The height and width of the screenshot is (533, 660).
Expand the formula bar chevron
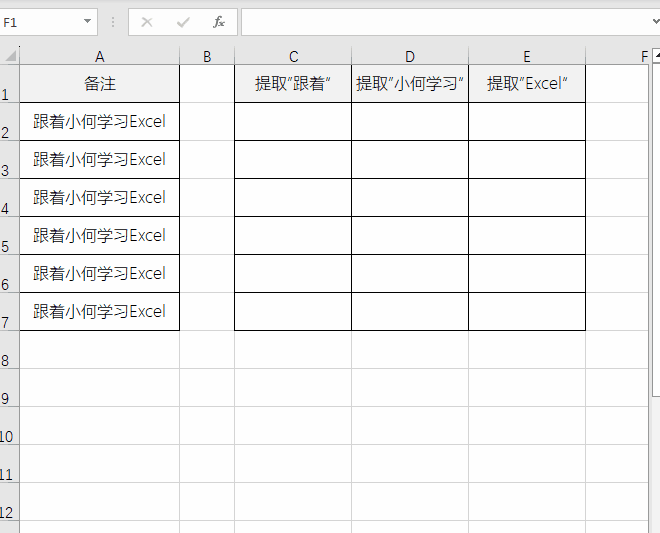coord(656,21)
